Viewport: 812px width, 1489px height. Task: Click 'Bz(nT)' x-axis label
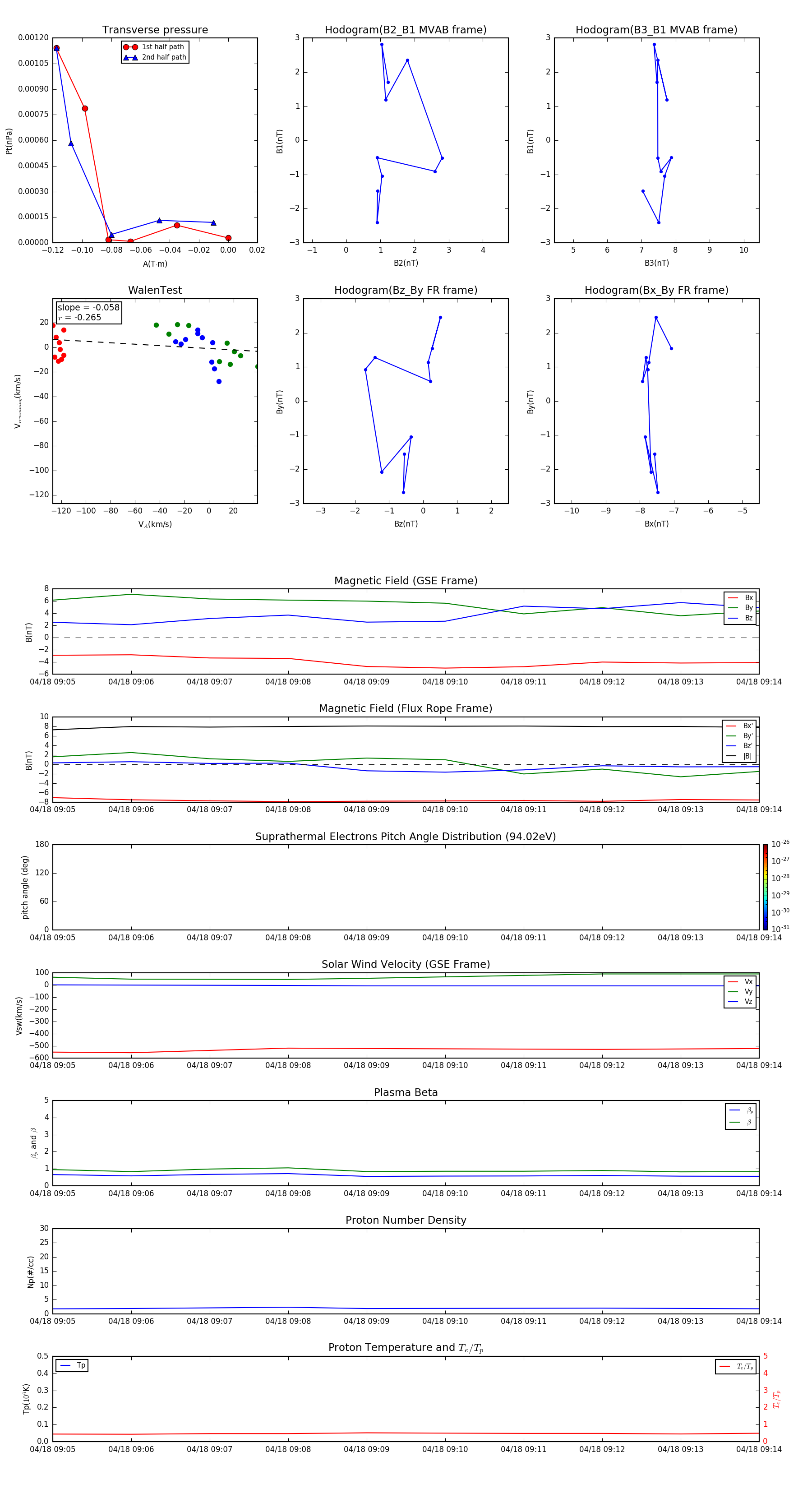pyautogui.click(x=406, y=524)
